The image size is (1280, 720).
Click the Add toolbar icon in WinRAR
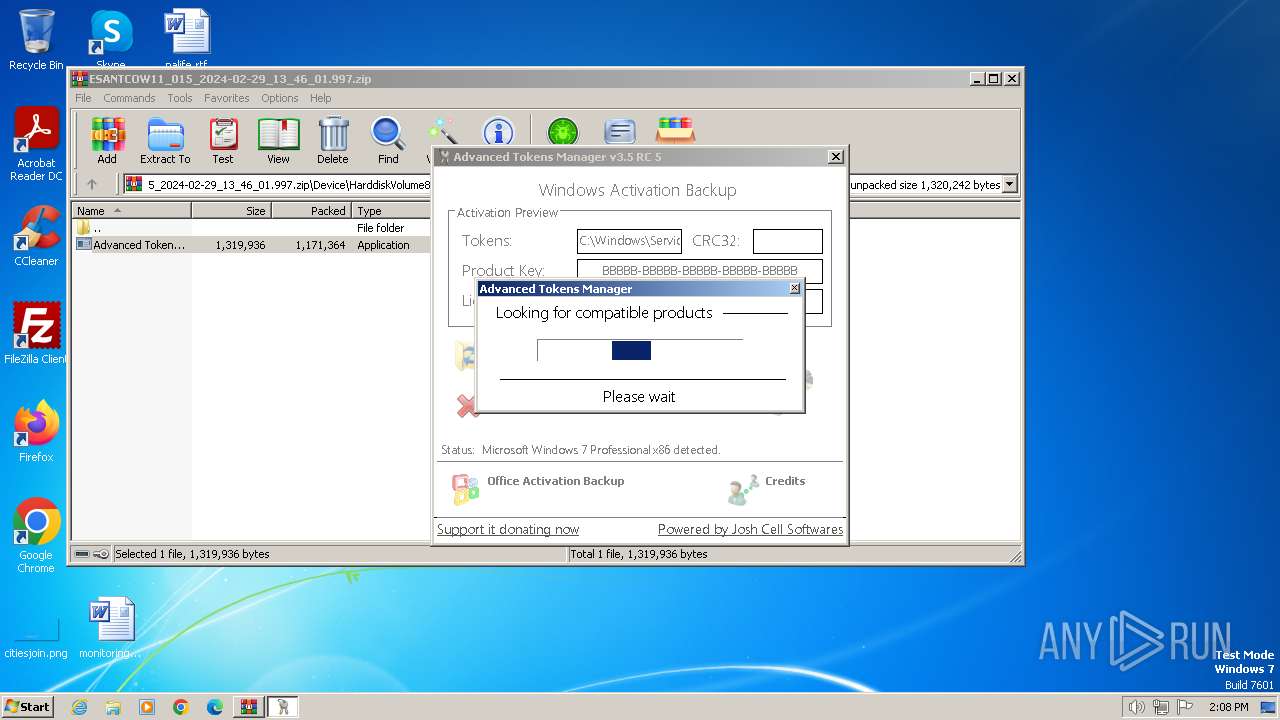(x=107, y=141)
